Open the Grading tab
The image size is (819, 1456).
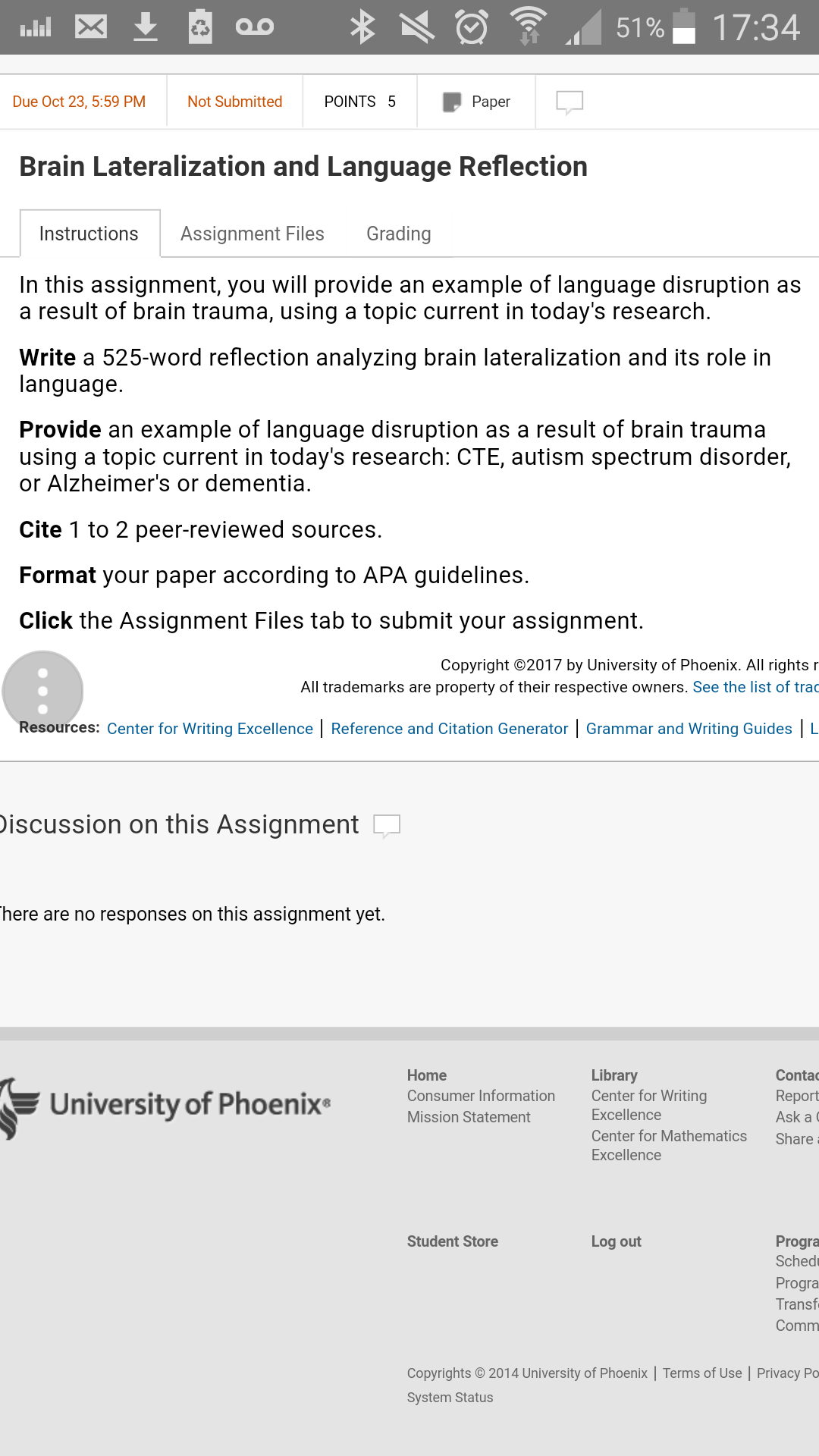coord(399,234)
